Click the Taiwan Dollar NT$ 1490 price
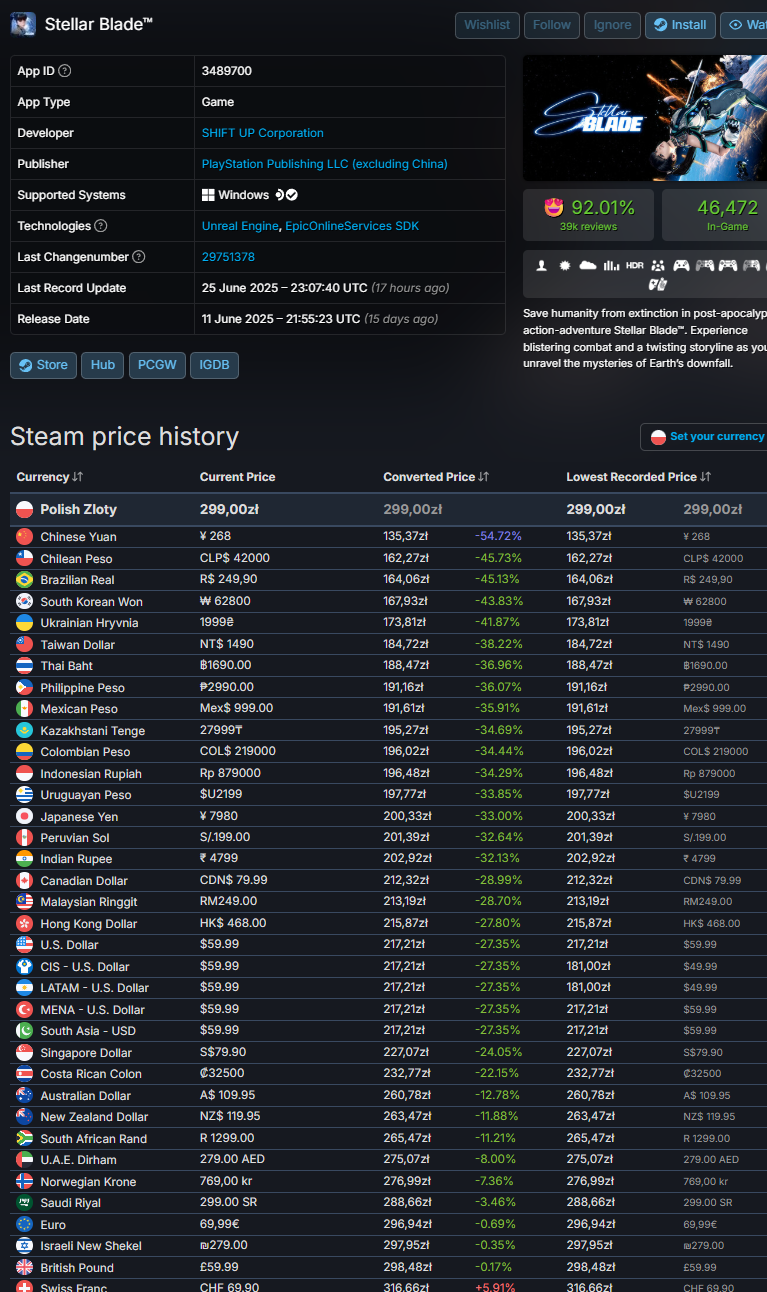 (227, 645)
